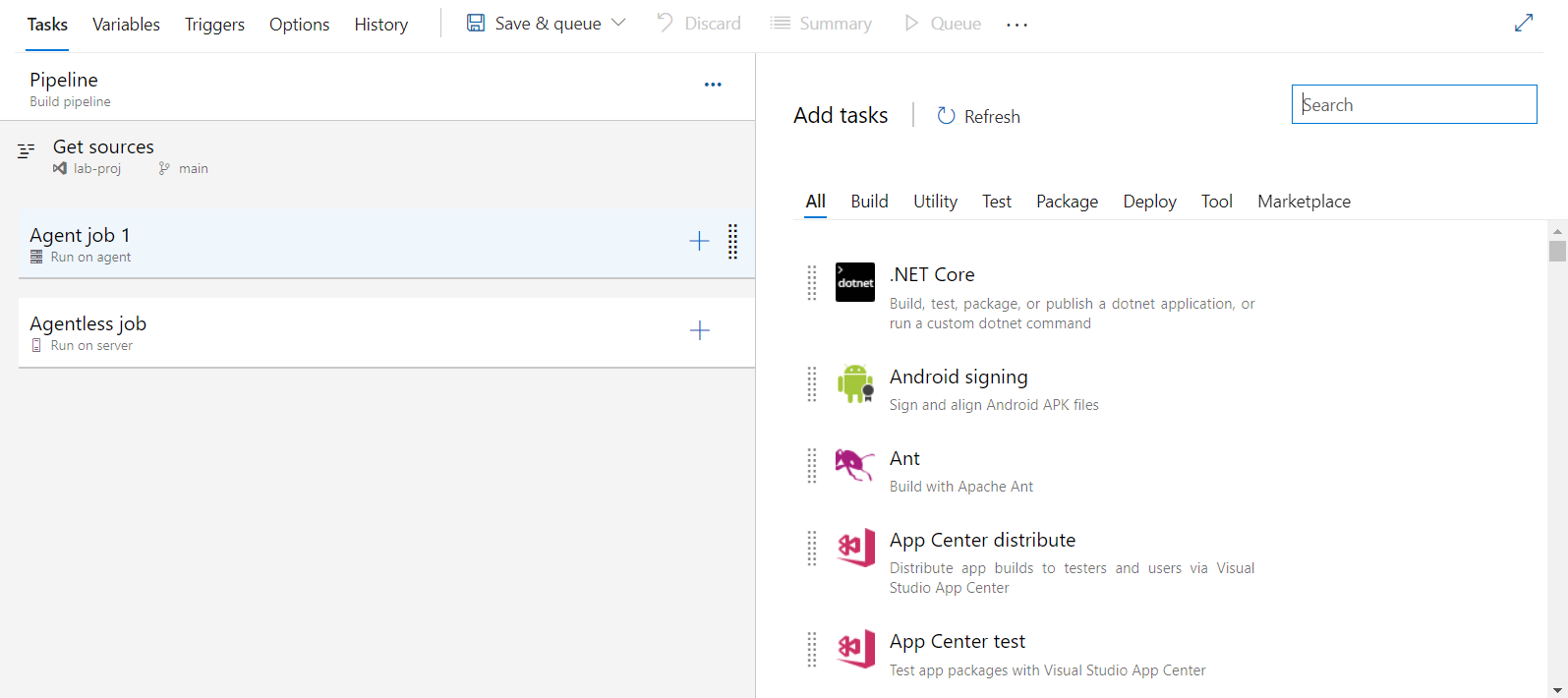This screenshot has height=698, width=1568.
Task: Select the Pipeline title
Action: (64, 80)
